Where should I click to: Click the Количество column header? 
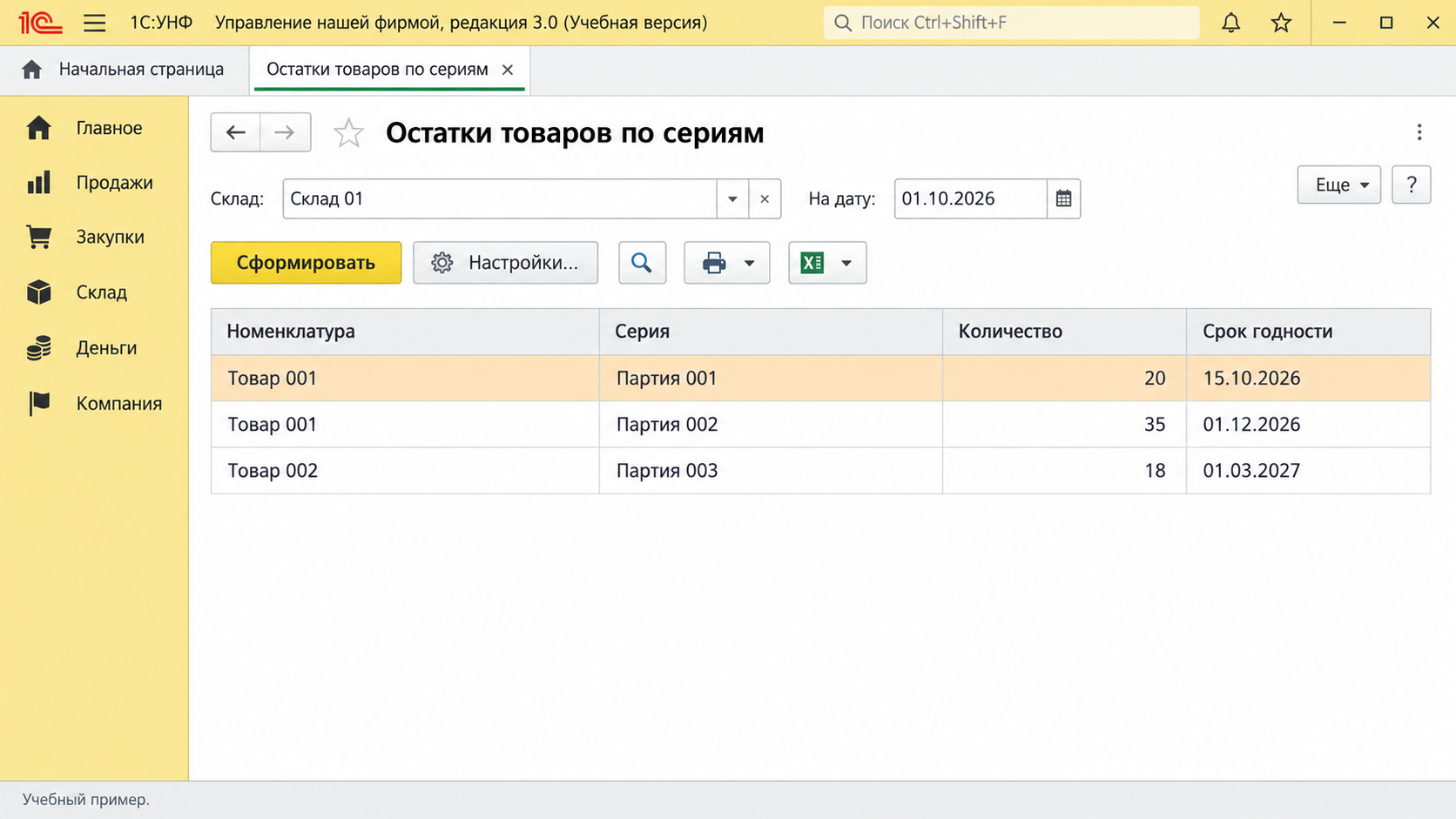tap(1064, 332)
